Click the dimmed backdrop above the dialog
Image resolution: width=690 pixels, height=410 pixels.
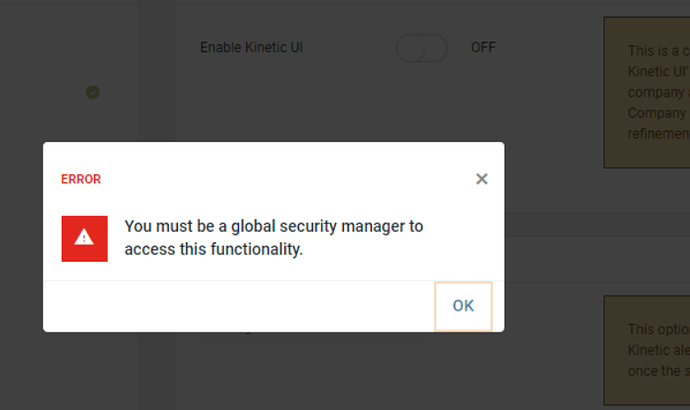300,100
